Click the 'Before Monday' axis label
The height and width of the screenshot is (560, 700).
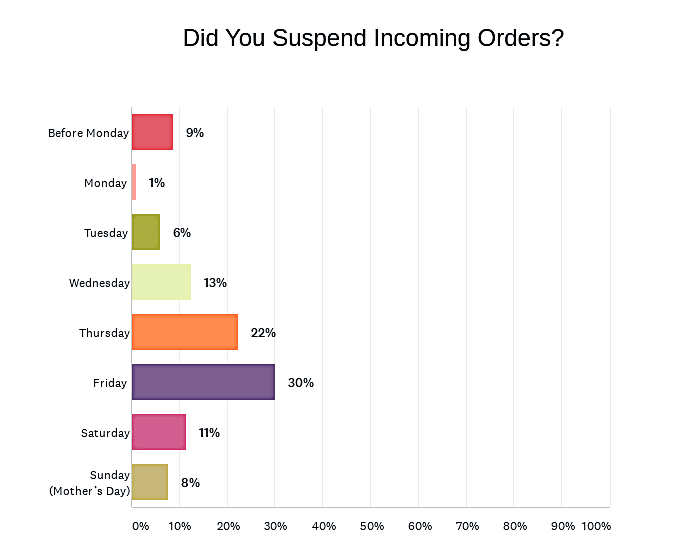coord(88,133)
